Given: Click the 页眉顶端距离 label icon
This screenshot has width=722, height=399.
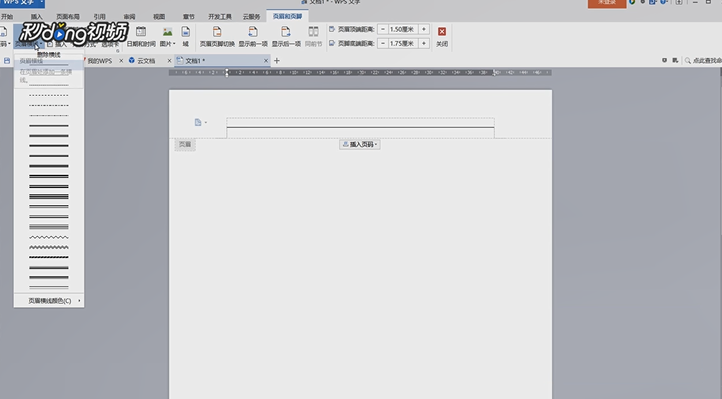Looking at the screenshot, I should click(332, 29).
